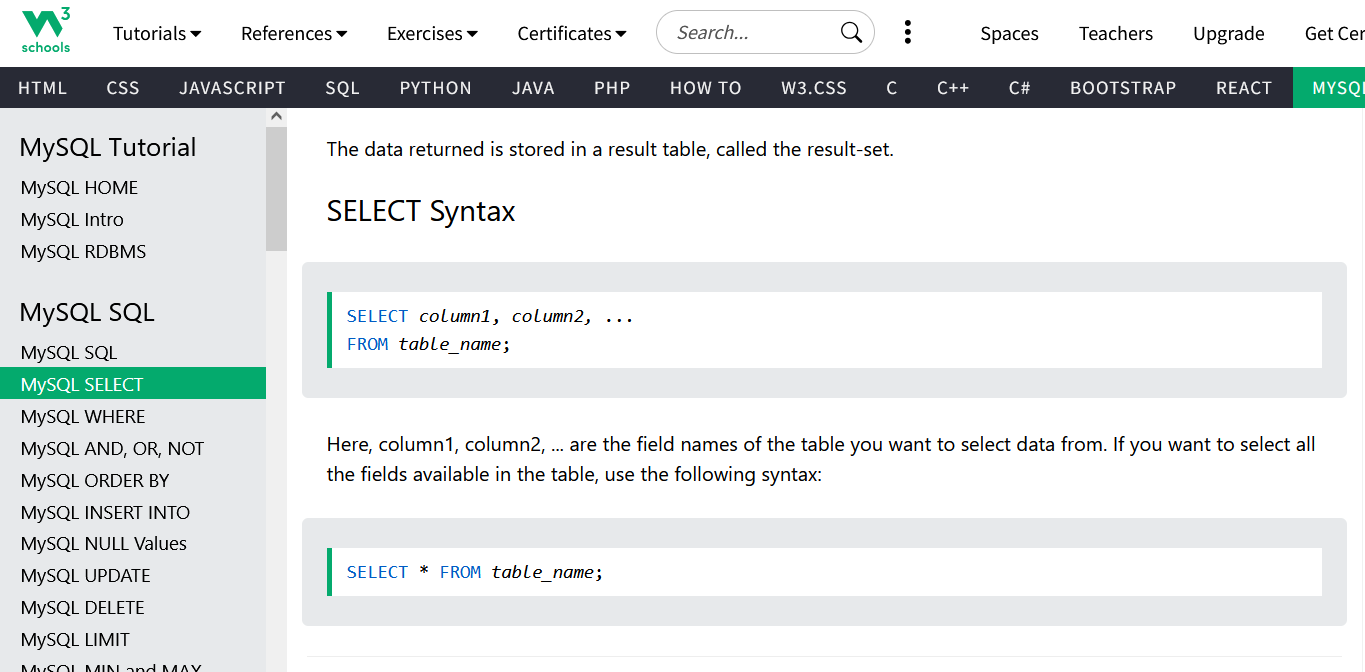Click the sidebar scroll up arrow
Screen dimensions: 1365x672
(x=276, y=117)
